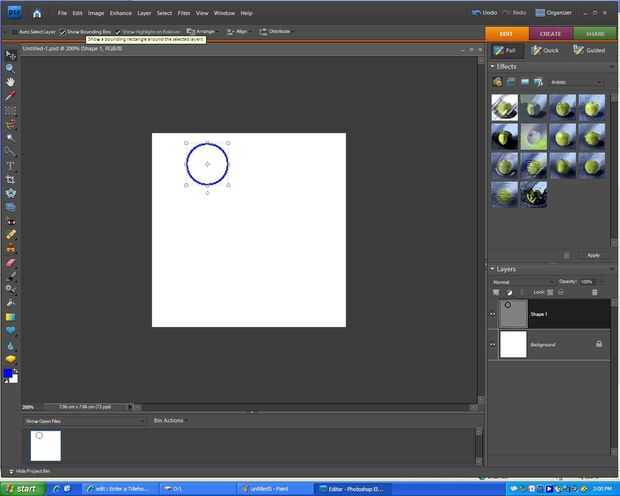Switch to Guided edit mode
The height and width of the screenshot is (496, 620).
coord(590,51)
